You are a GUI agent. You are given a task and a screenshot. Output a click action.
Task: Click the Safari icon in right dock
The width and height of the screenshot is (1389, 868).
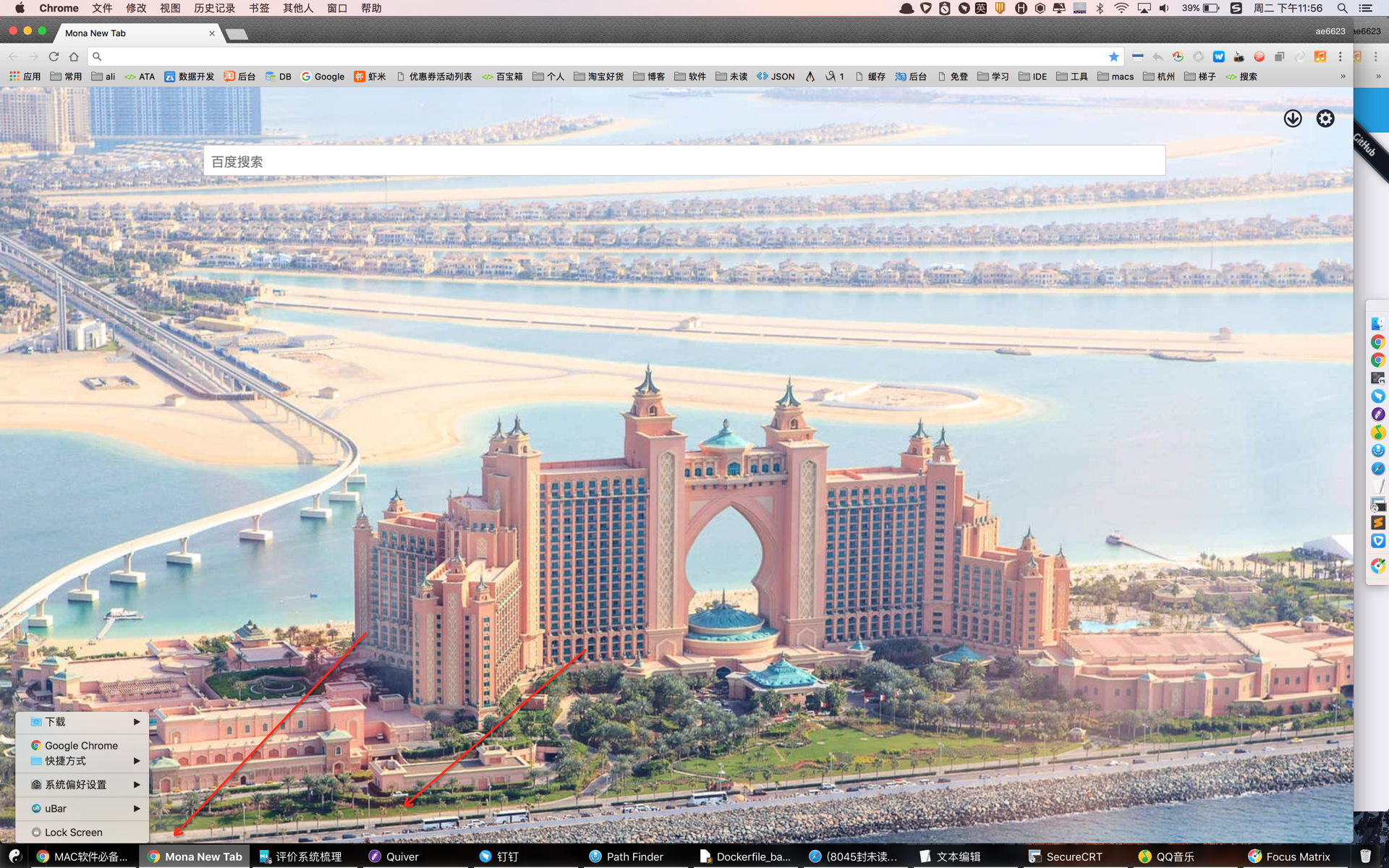coord(1378,469)
